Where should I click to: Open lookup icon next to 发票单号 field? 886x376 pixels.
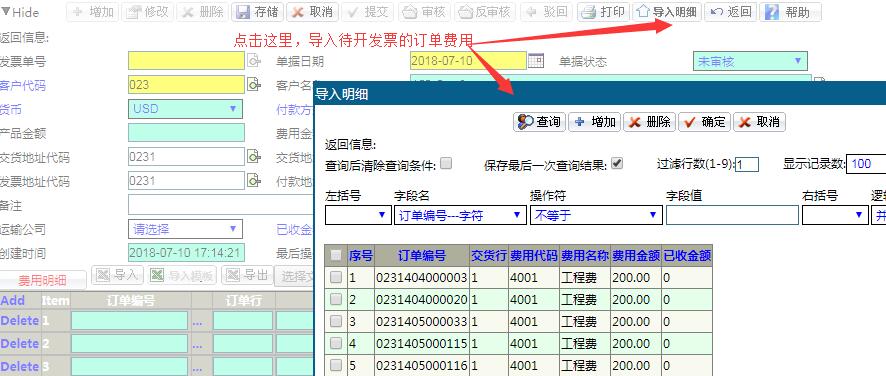click(254, 61)
